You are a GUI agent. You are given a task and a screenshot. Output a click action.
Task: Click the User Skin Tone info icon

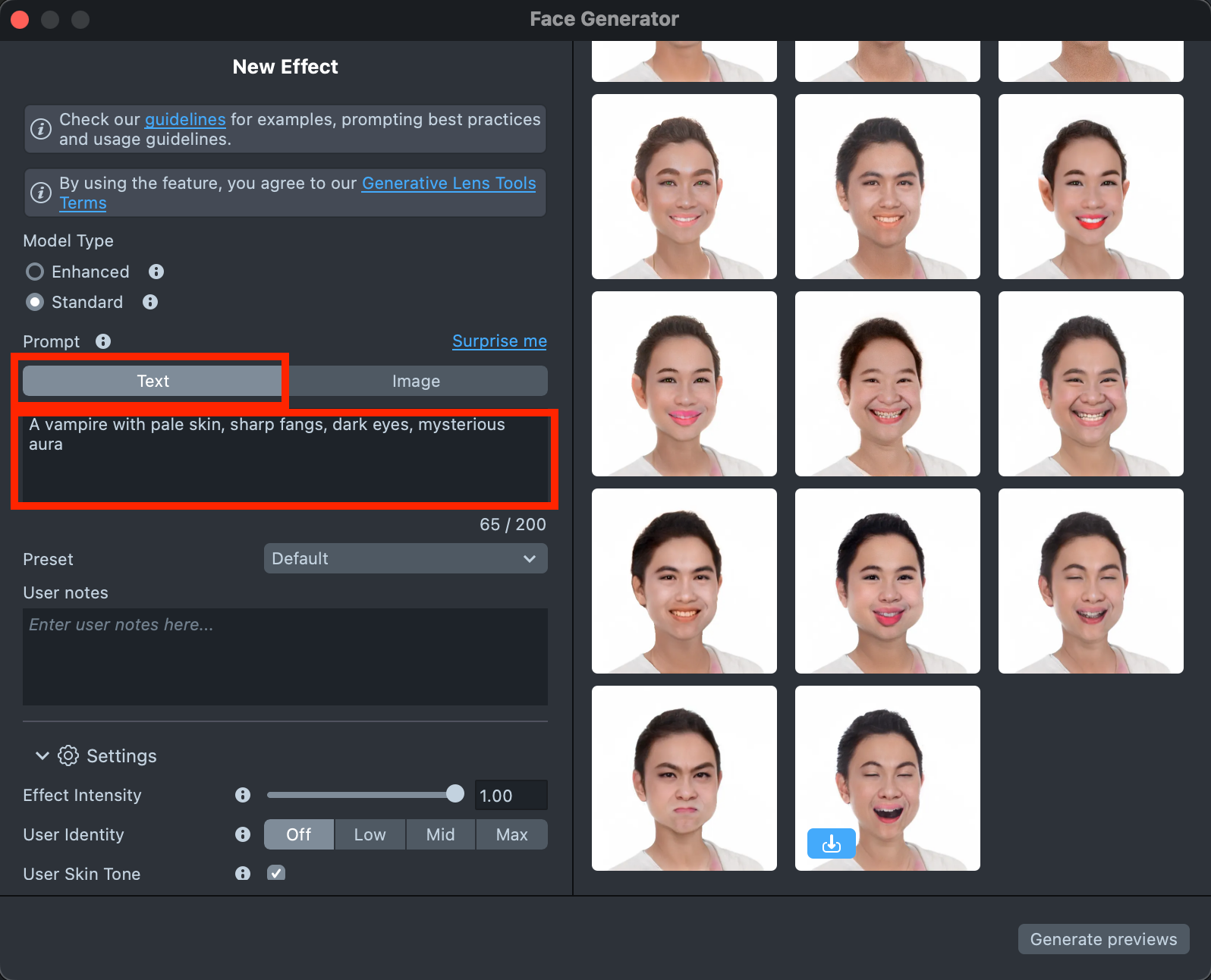pos(243,874)
